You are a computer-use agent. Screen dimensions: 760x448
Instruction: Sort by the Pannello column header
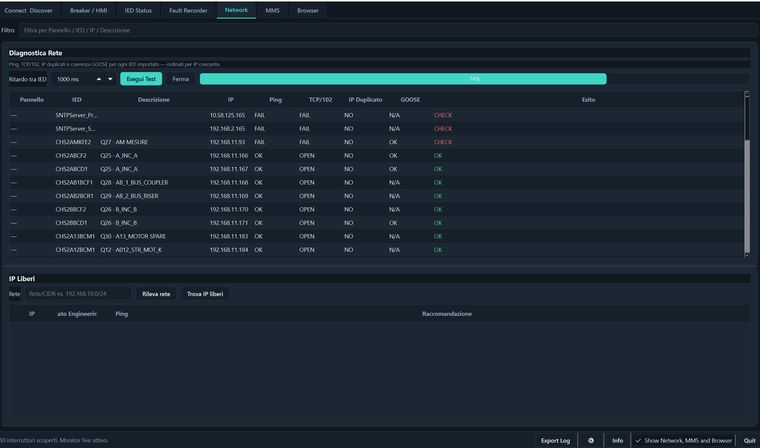coord(32,100)
